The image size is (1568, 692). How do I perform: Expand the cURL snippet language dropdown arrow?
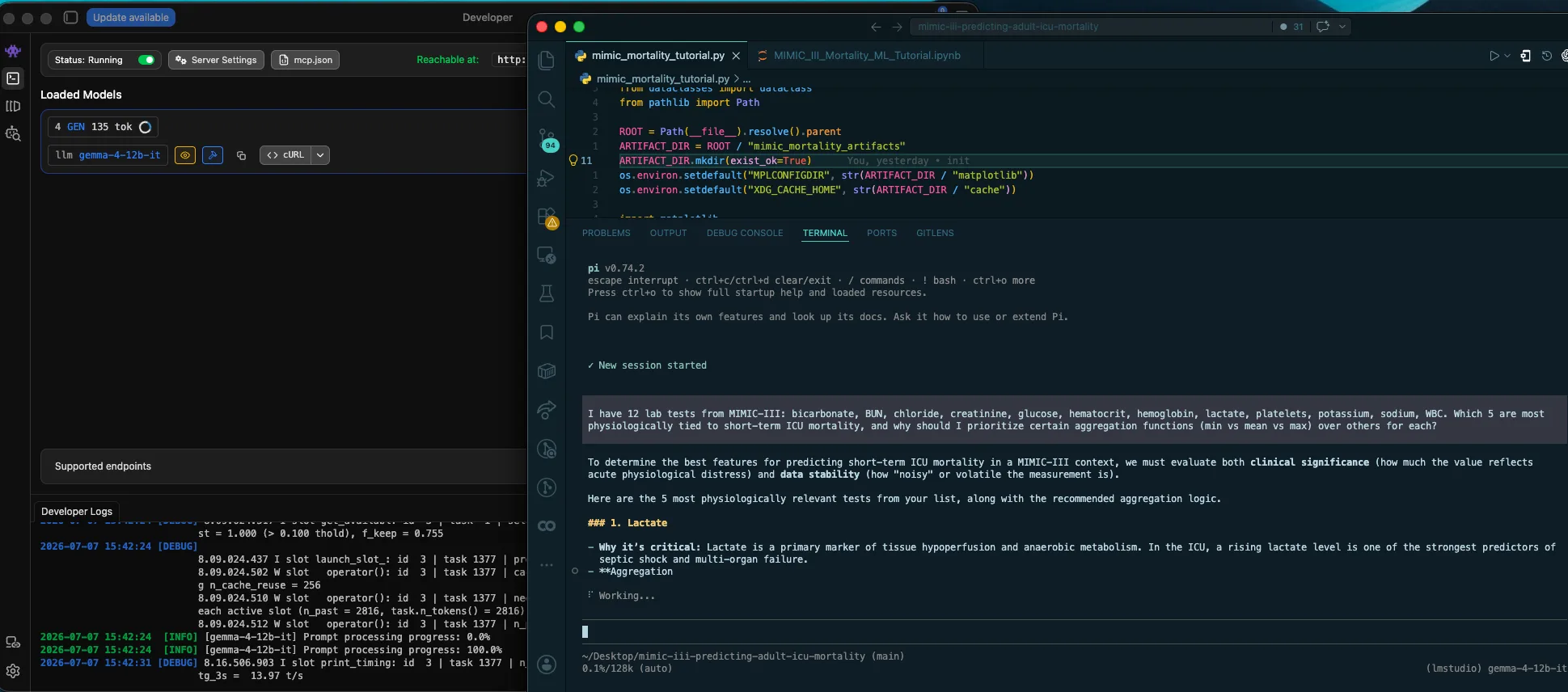tap(321, 155)
